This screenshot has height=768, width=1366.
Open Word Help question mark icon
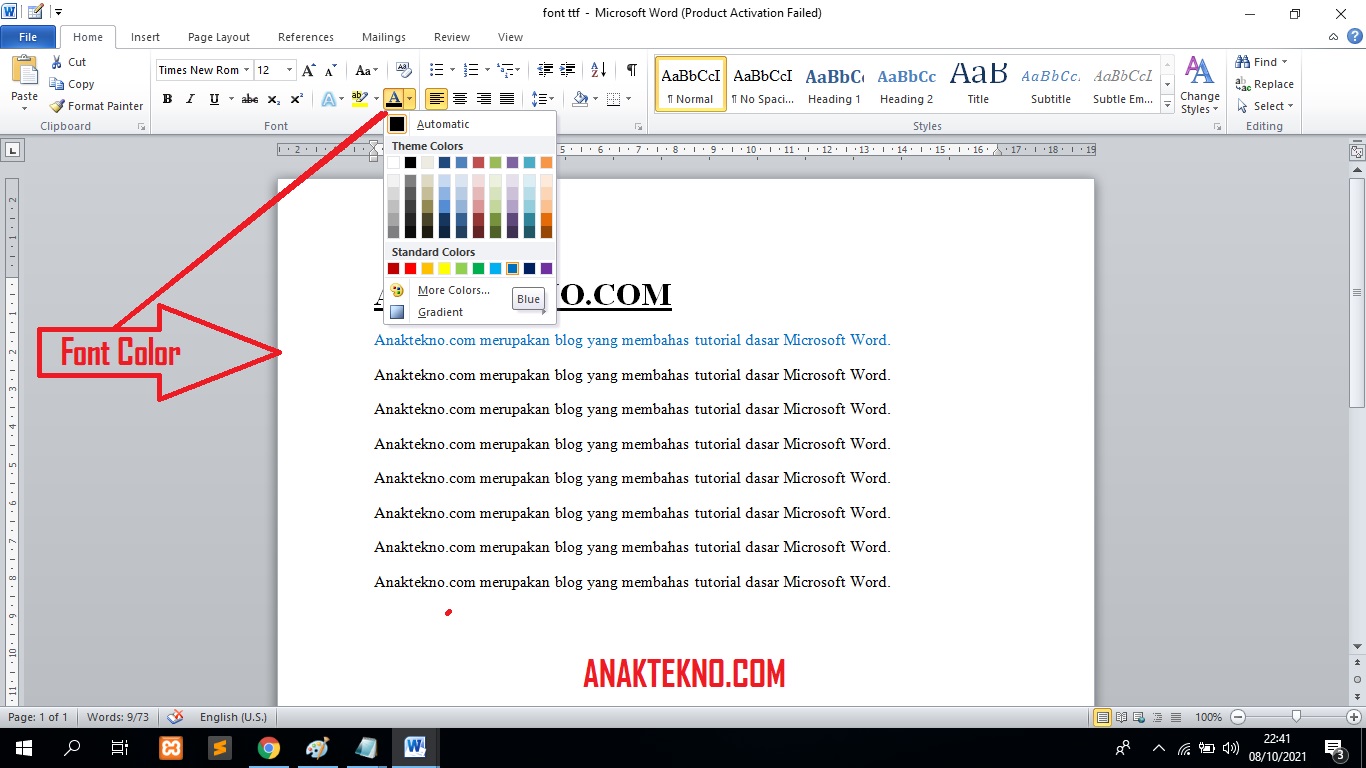(x=1354, y=37)
